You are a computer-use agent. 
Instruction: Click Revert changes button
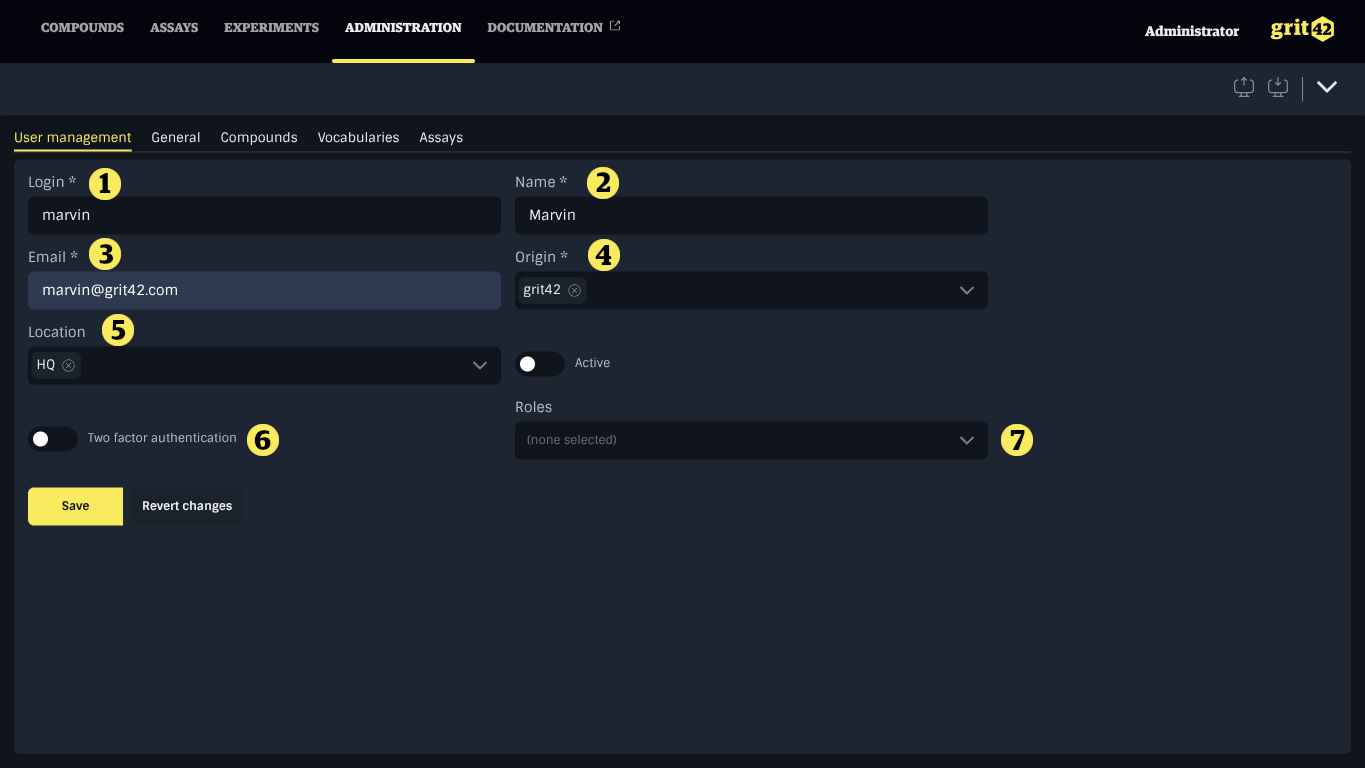[x=187, y=506]
